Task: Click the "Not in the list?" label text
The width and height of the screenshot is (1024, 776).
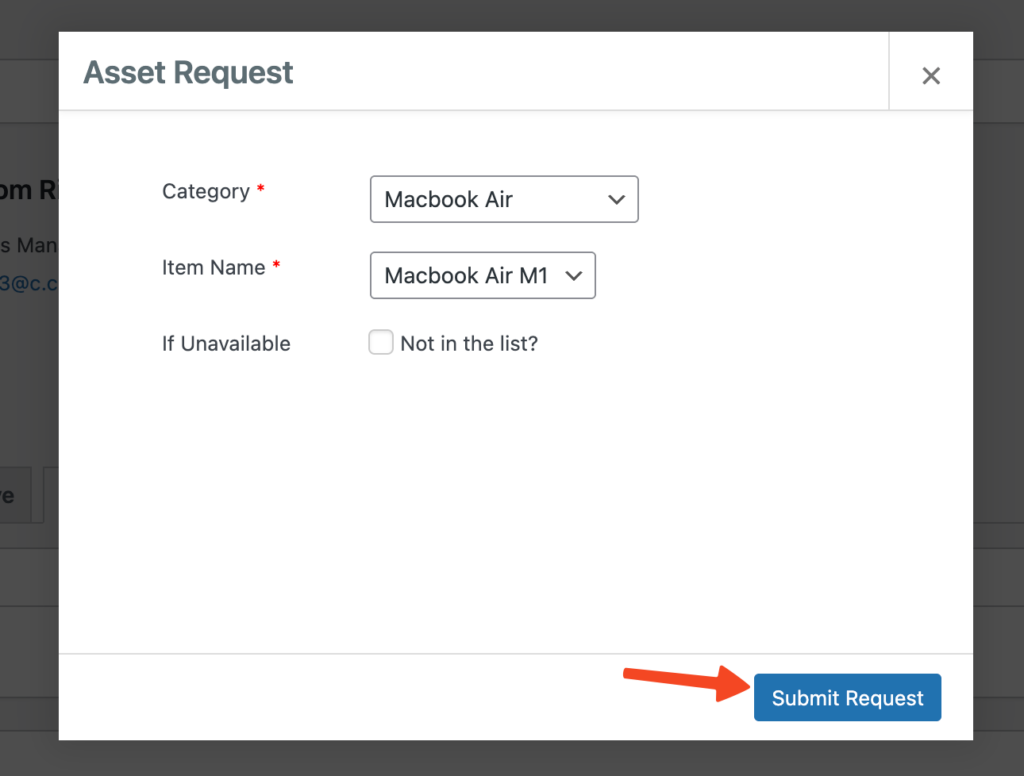Action: point(469,343)
